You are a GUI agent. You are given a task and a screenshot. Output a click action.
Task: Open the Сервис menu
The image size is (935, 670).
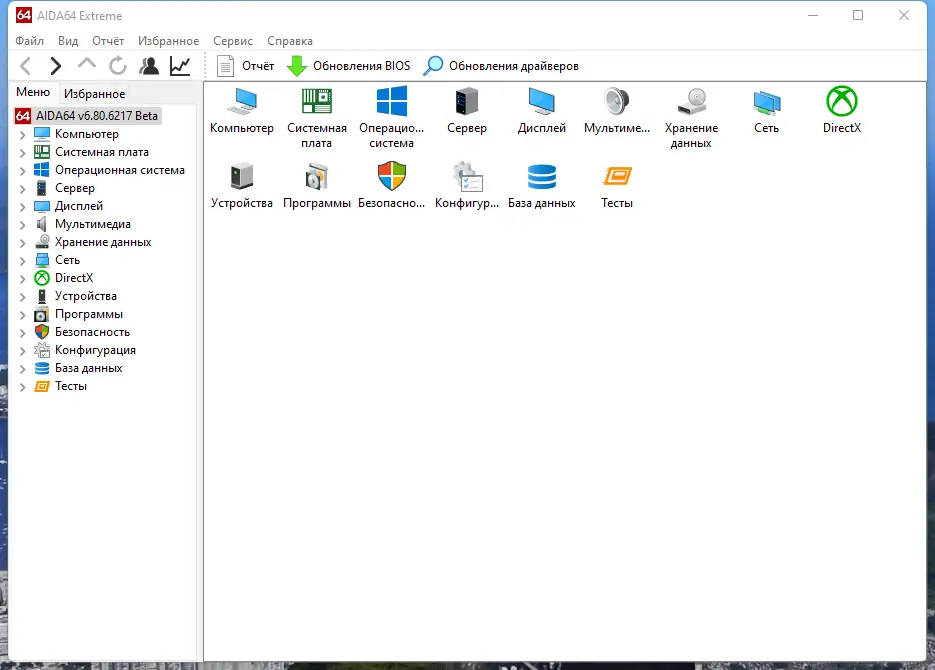click(x=233, y=41)
